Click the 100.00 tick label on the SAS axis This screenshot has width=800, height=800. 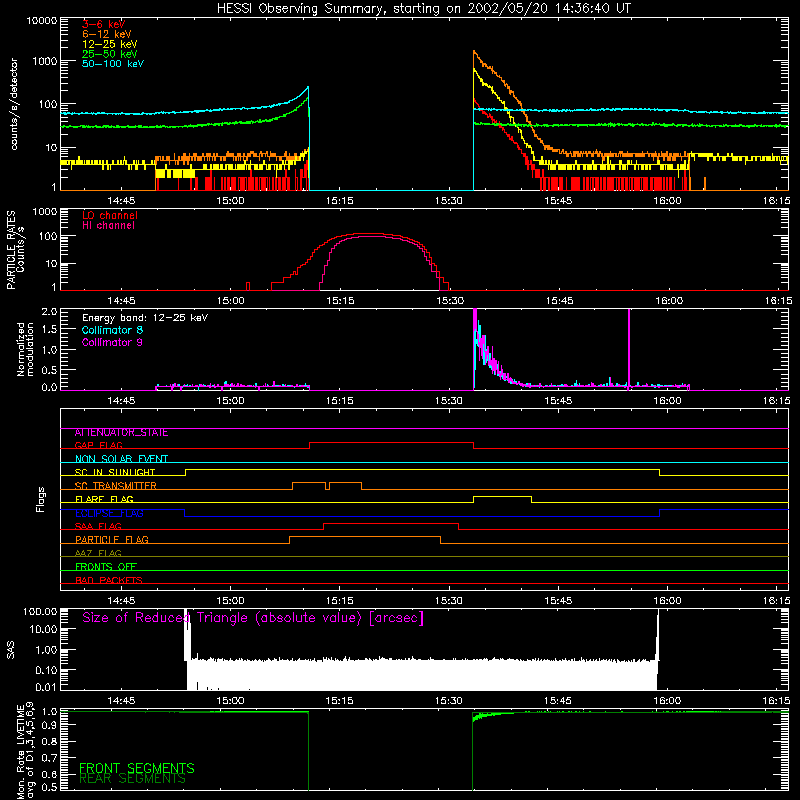tap(40, 612)
